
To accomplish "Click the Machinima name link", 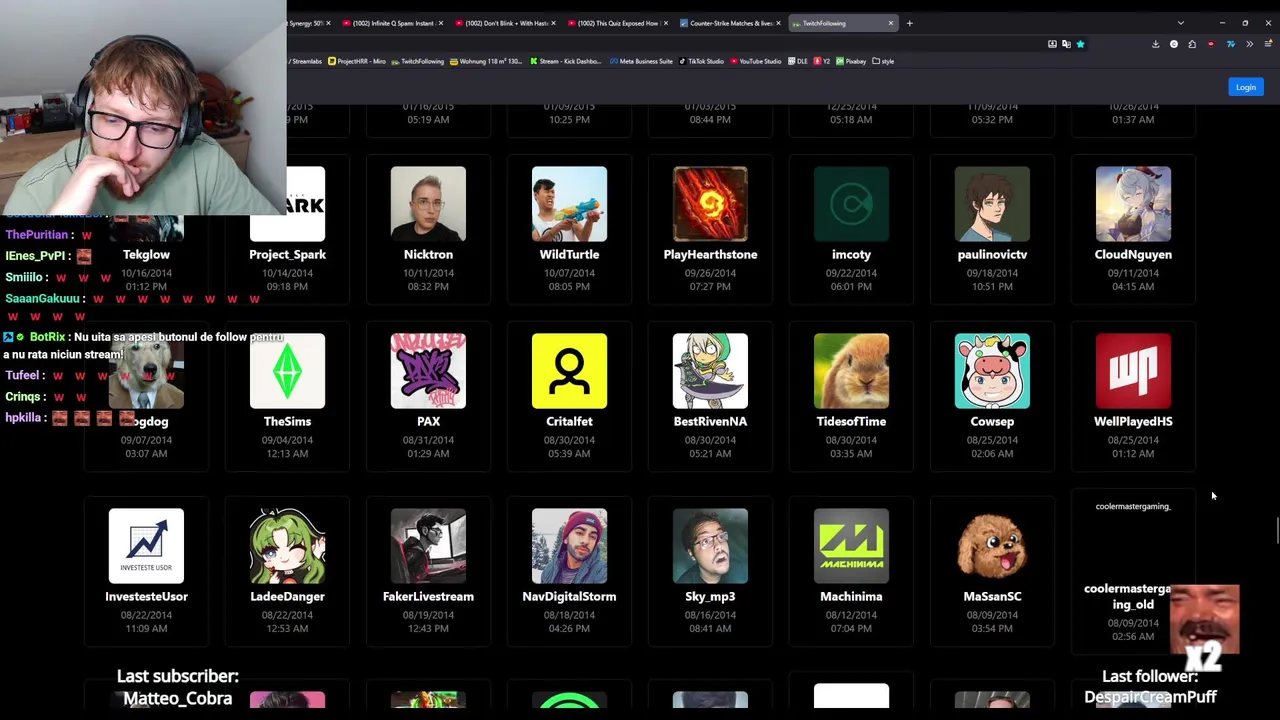I will click(x=851, y=596).
